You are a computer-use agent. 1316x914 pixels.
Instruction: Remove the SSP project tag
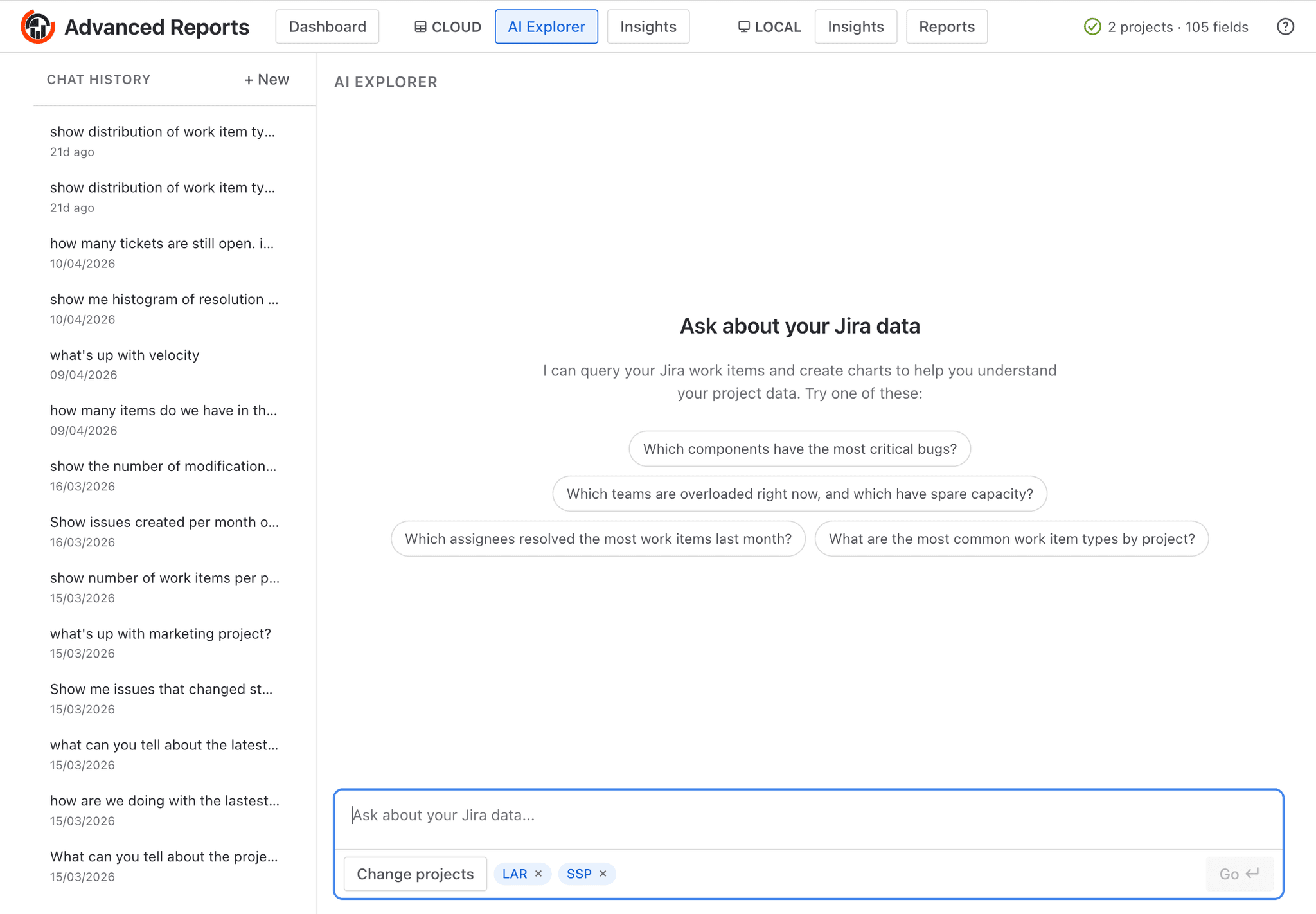click(603, 874)
